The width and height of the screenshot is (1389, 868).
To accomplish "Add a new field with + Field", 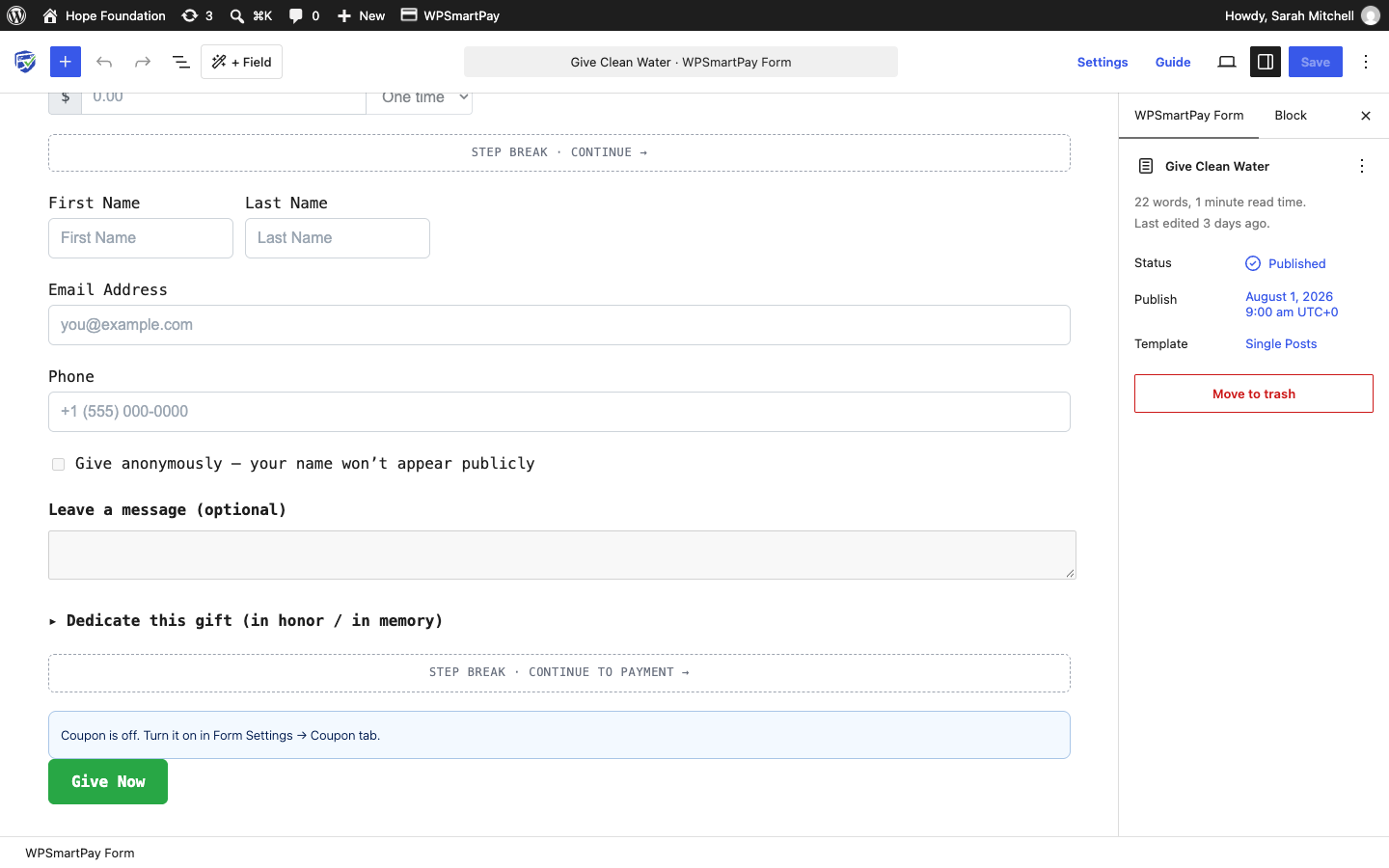I will [x=241, y=62].
